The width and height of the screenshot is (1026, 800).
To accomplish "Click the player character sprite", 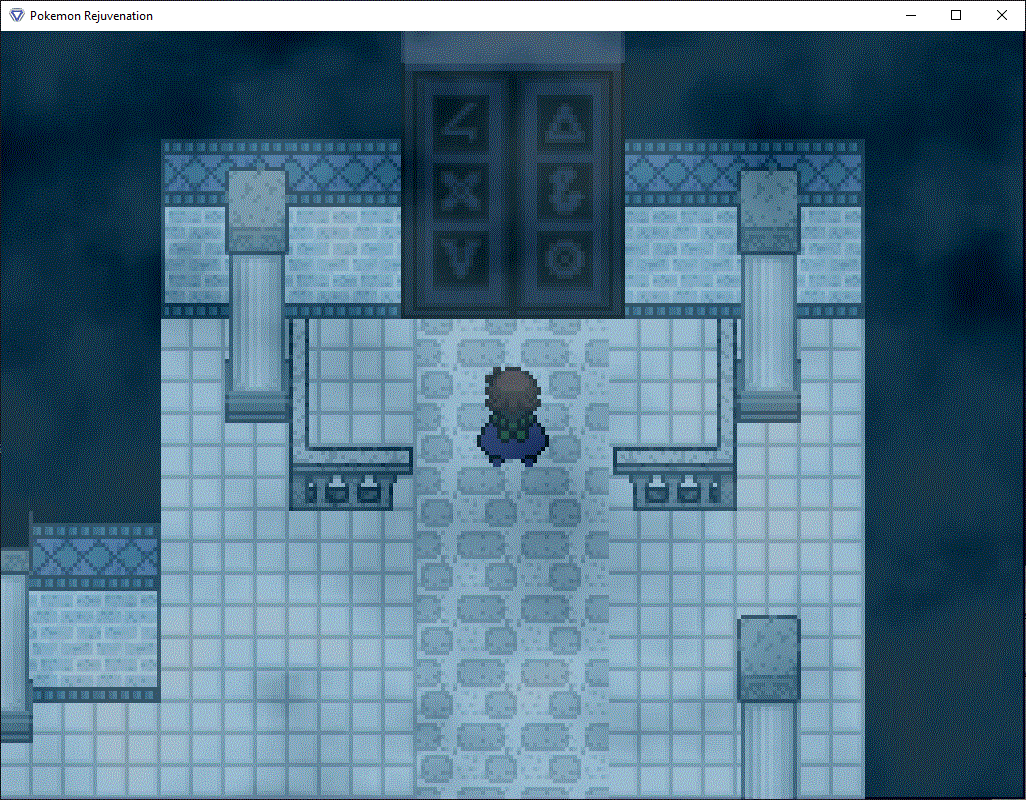I will pos(513,417).
